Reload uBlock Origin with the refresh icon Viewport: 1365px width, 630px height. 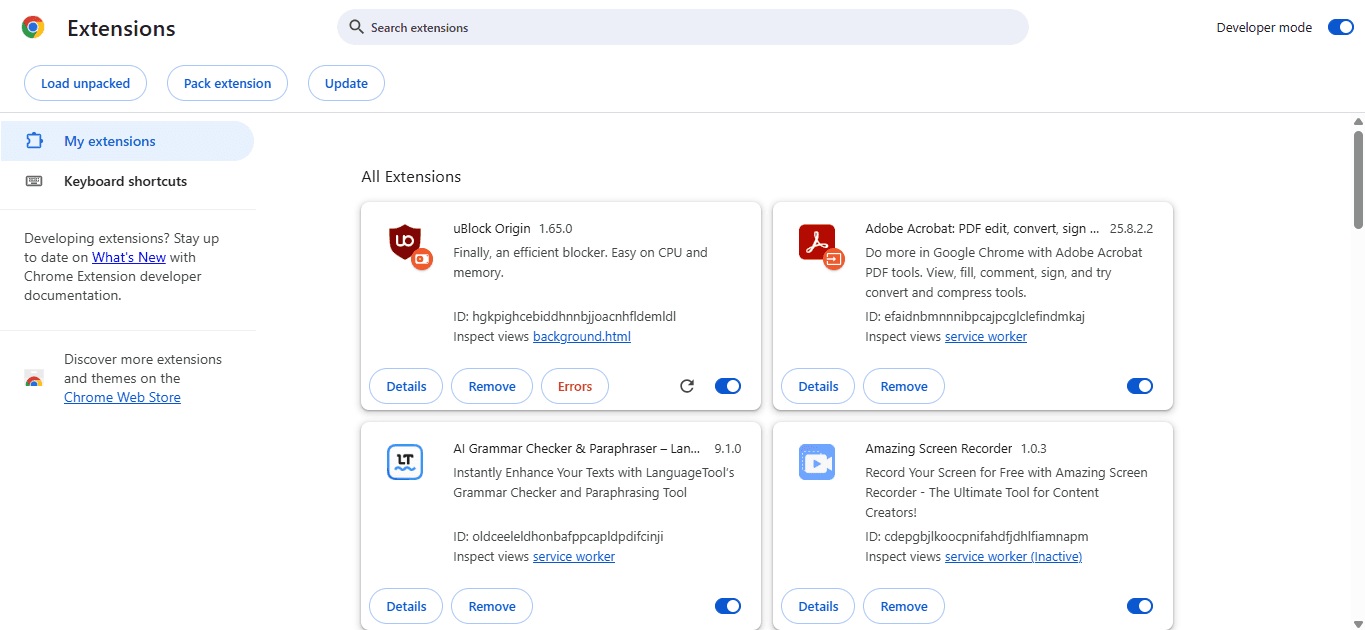(686, 386)
